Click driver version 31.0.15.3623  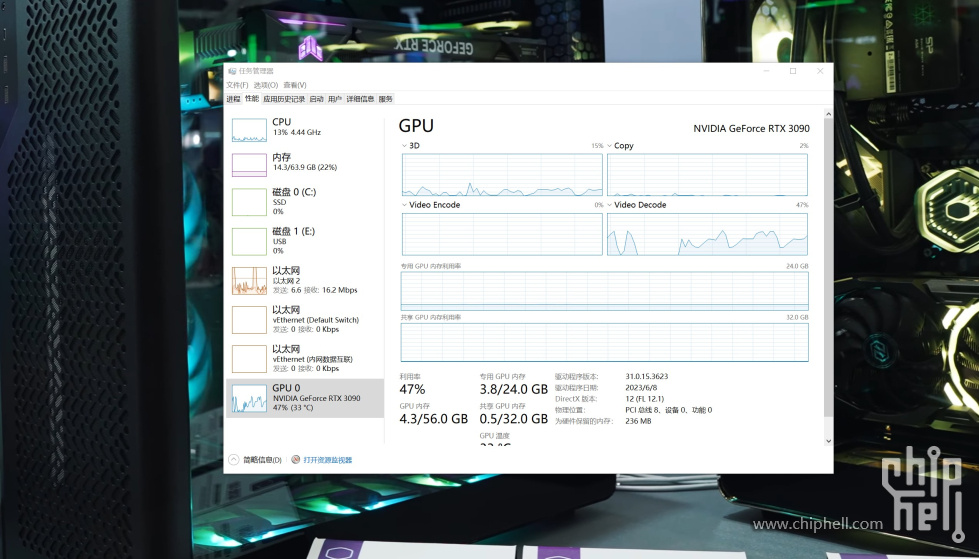[647, 377]
